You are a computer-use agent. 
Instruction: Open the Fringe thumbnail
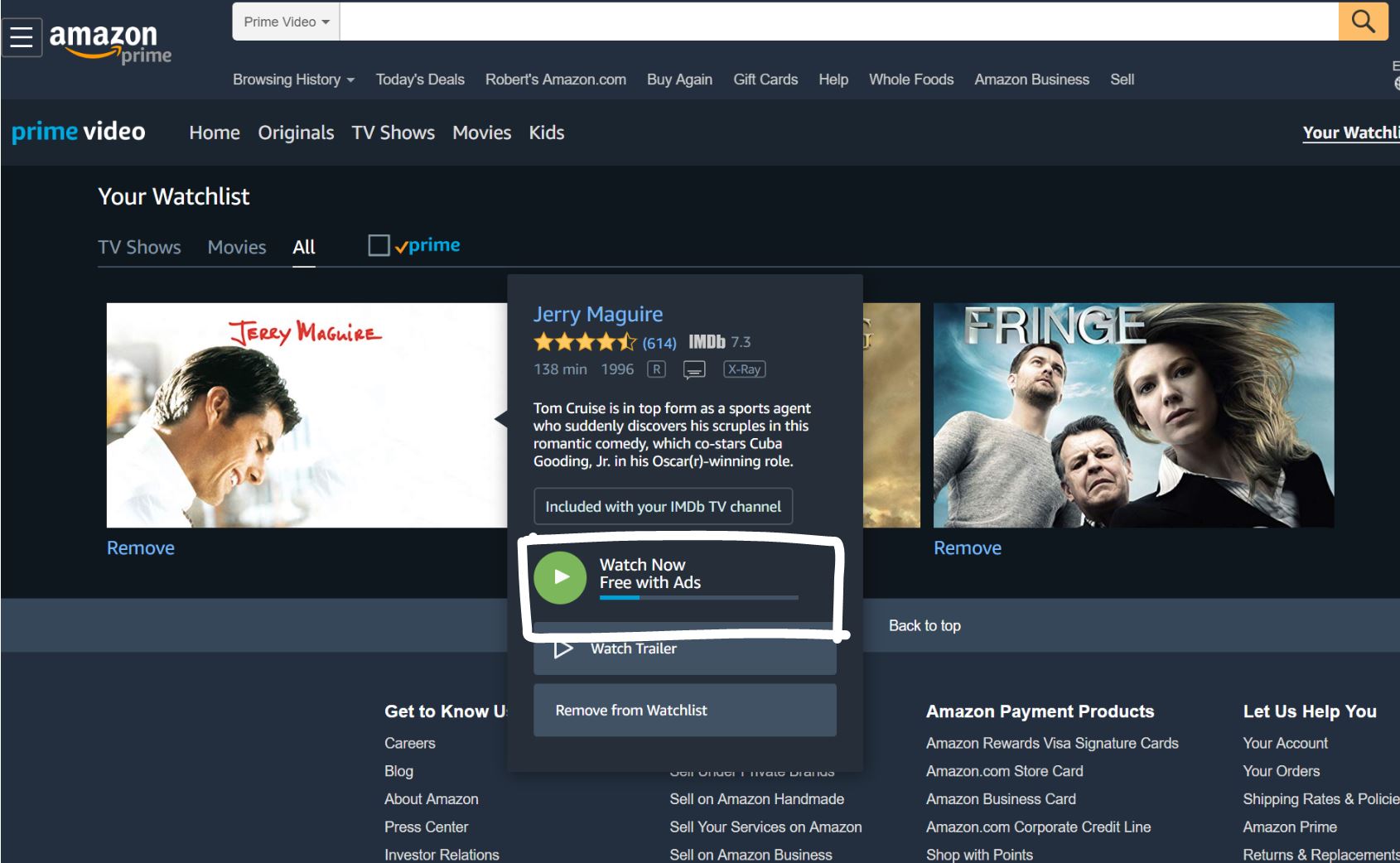(1133, 415)
